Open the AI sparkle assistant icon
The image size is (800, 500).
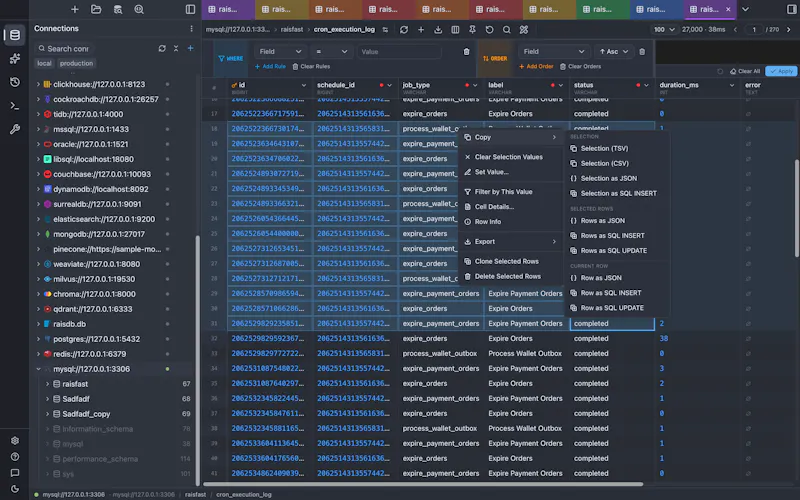tap(14, 59)
